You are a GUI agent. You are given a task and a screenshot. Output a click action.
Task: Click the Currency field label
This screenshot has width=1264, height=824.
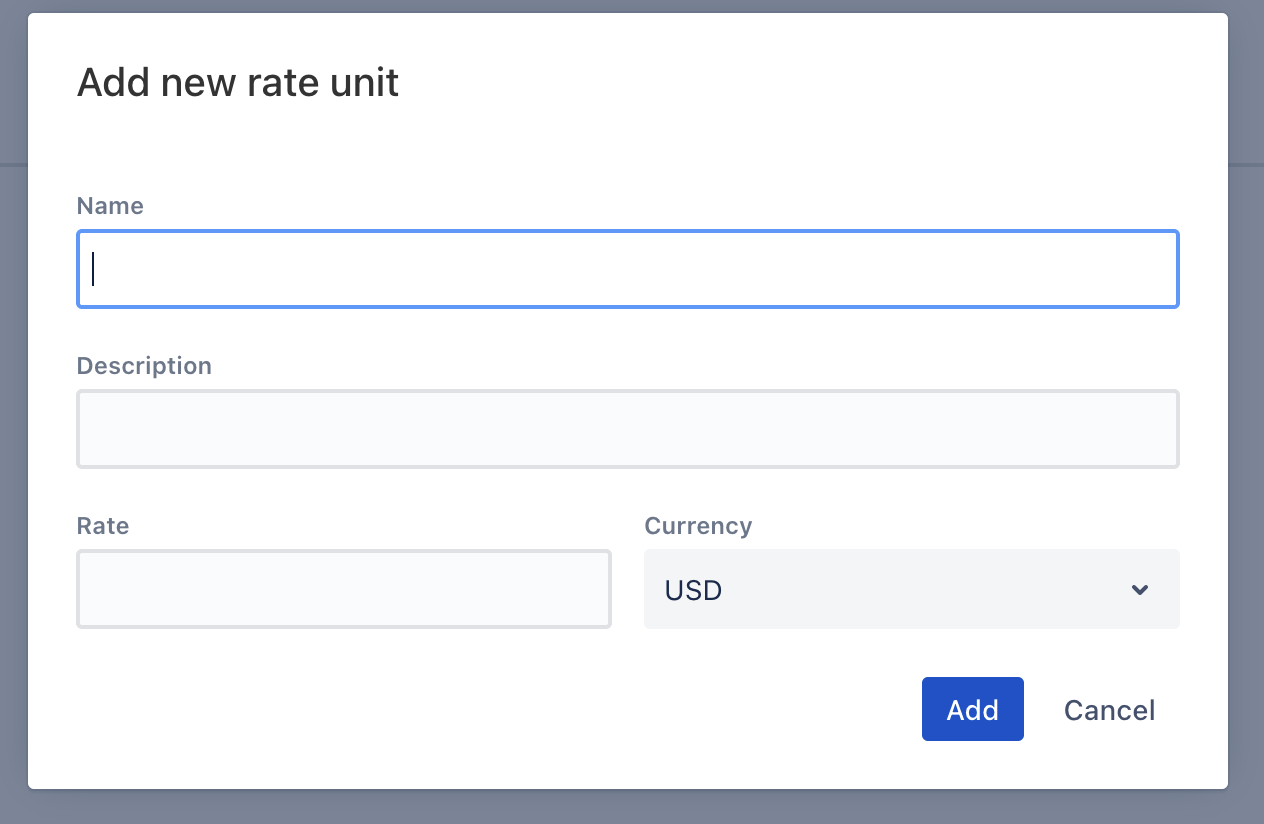[698, 526]
